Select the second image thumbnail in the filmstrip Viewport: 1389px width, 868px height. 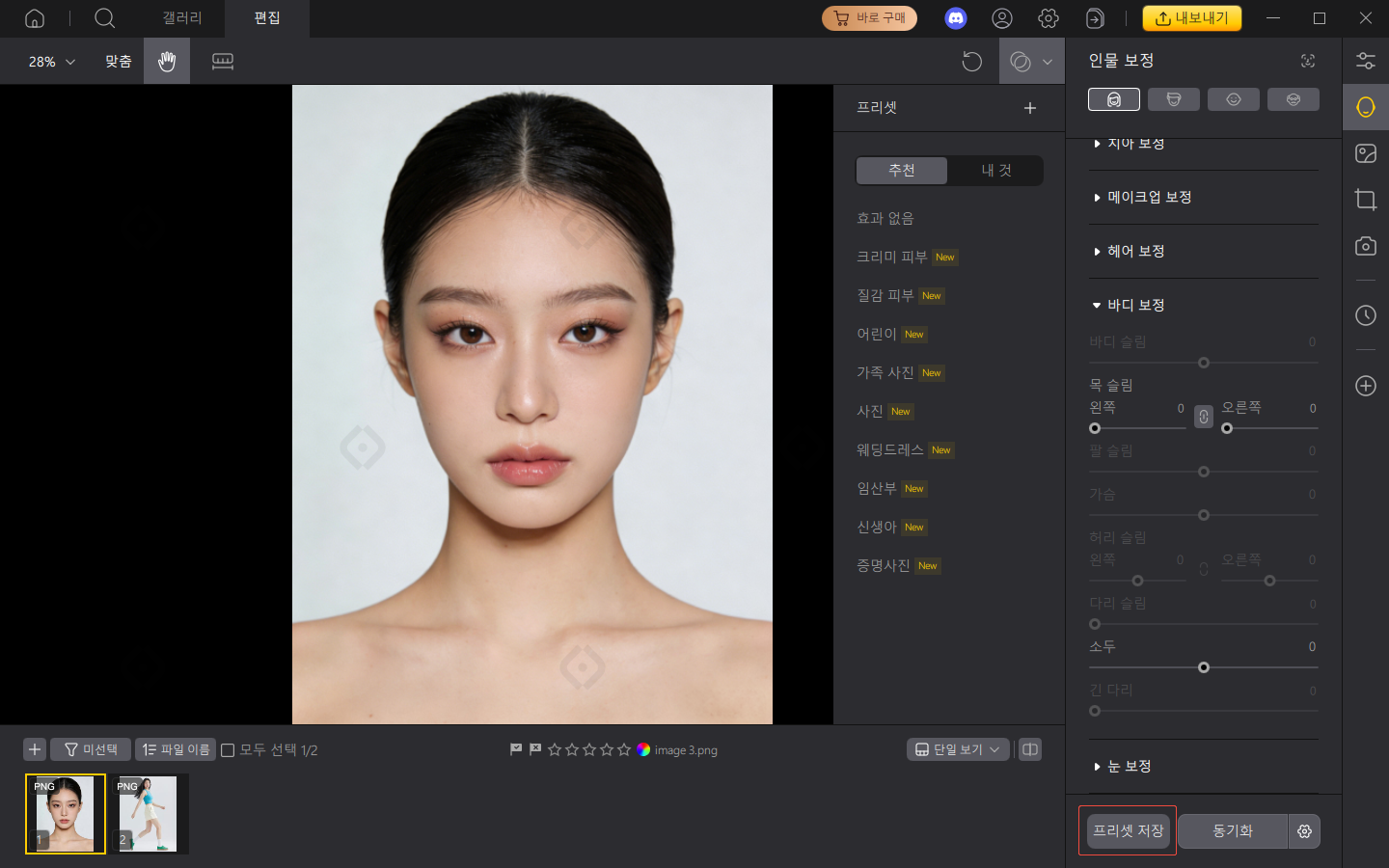pos(147,814)
